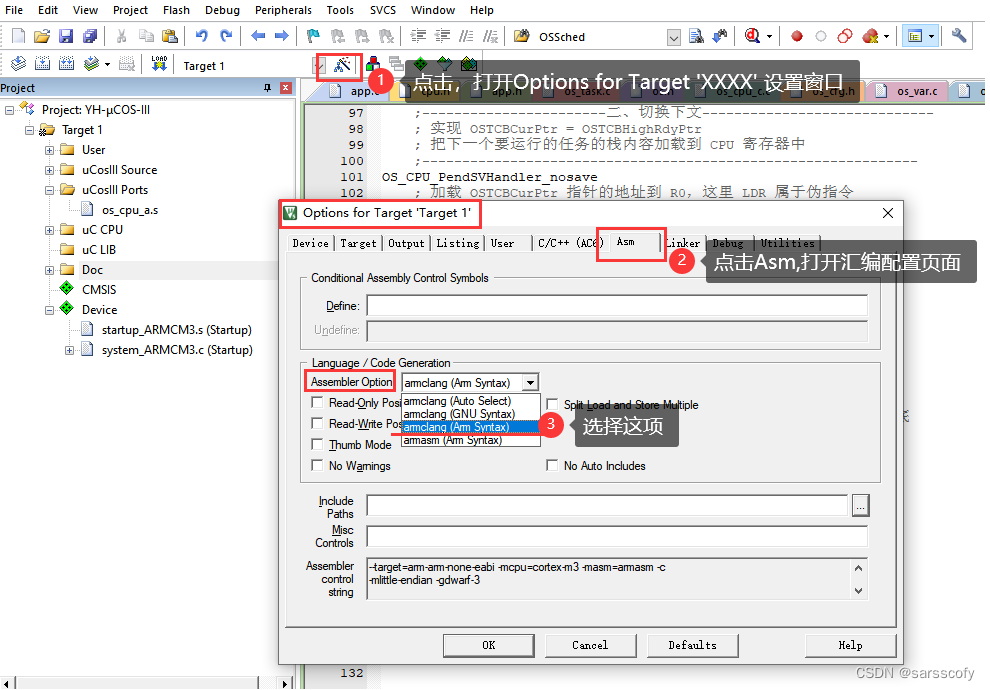Collapse the Device component group
The width and height of the screenshot is (990, 690).
coord(49,310)
